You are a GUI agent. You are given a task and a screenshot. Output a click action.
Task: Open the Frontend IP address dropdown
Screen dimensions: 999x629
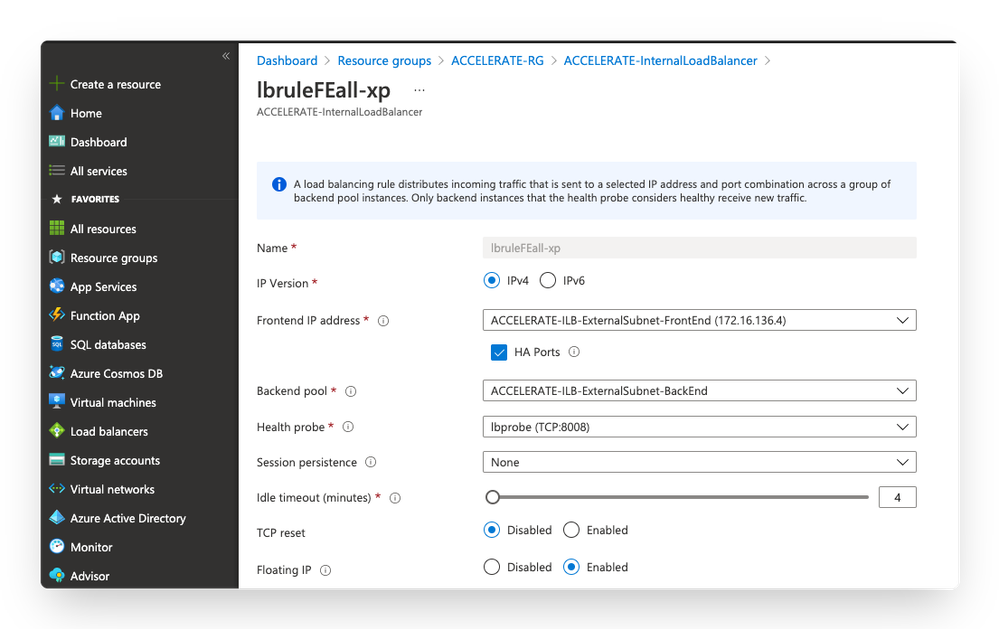pos(699,321)
